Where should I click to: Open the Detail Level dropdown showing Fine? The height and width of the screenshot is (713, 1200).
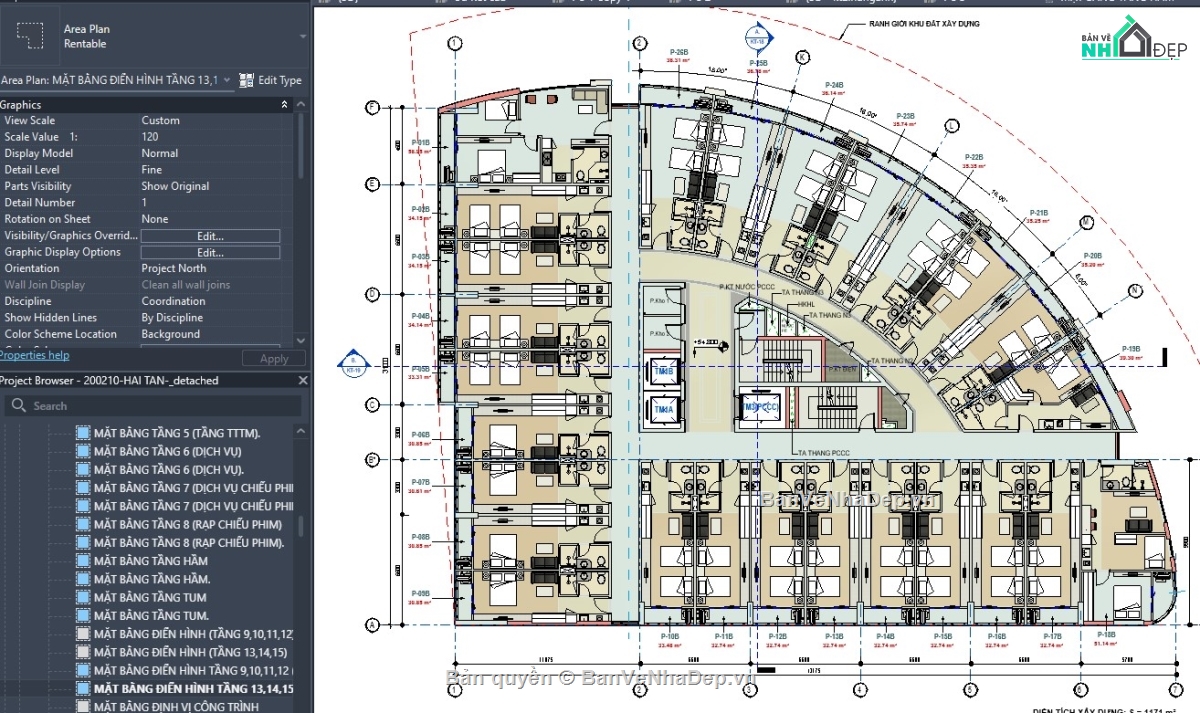tap(210, 169)
